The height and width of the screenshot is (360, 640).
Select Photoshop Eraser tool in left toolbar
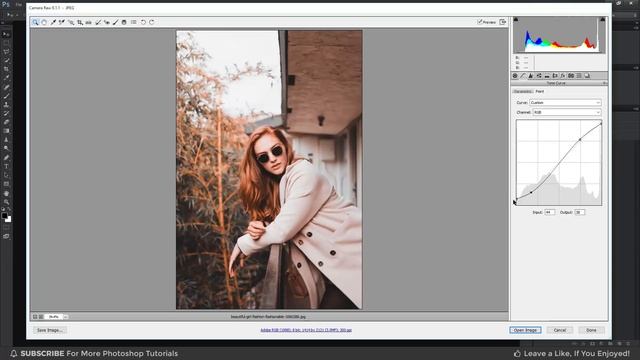click(x=6, y=122)
